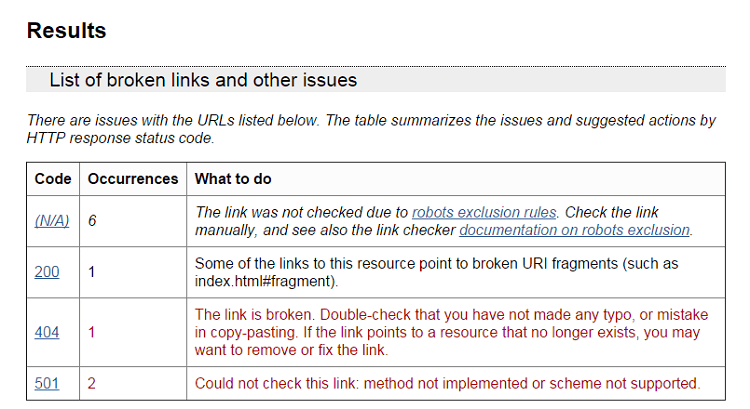The image size is (750, 409).
Task: Click the 'Could not check this link' message
Action: tap(447, 383)
